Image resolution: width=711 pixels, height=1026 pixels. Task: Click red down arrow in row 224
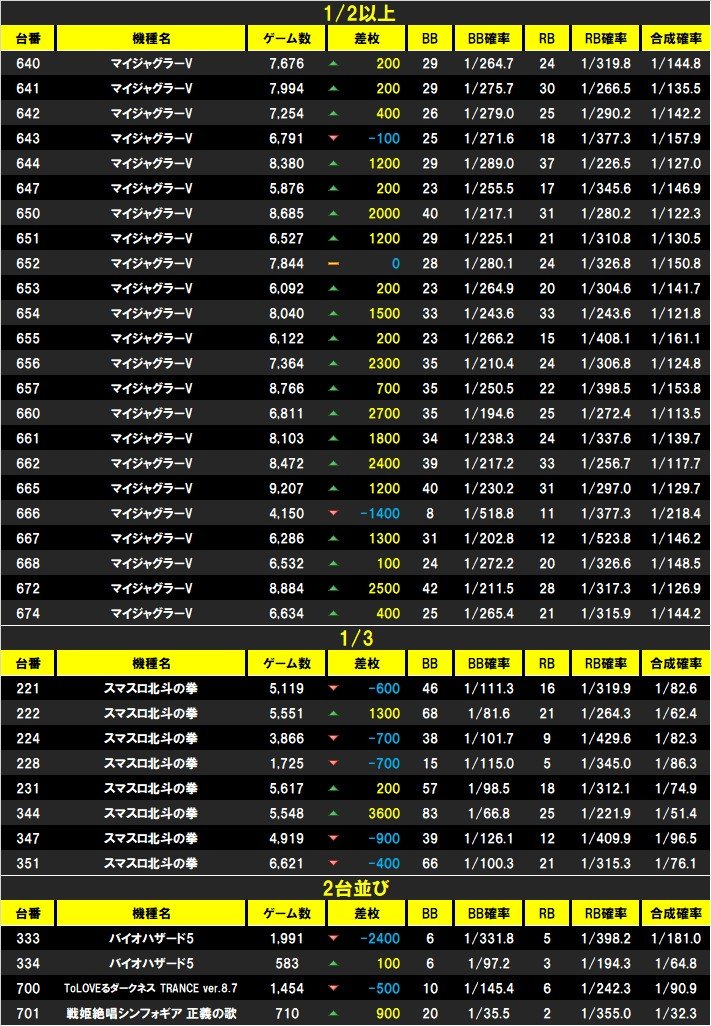[x=334, y=738]
